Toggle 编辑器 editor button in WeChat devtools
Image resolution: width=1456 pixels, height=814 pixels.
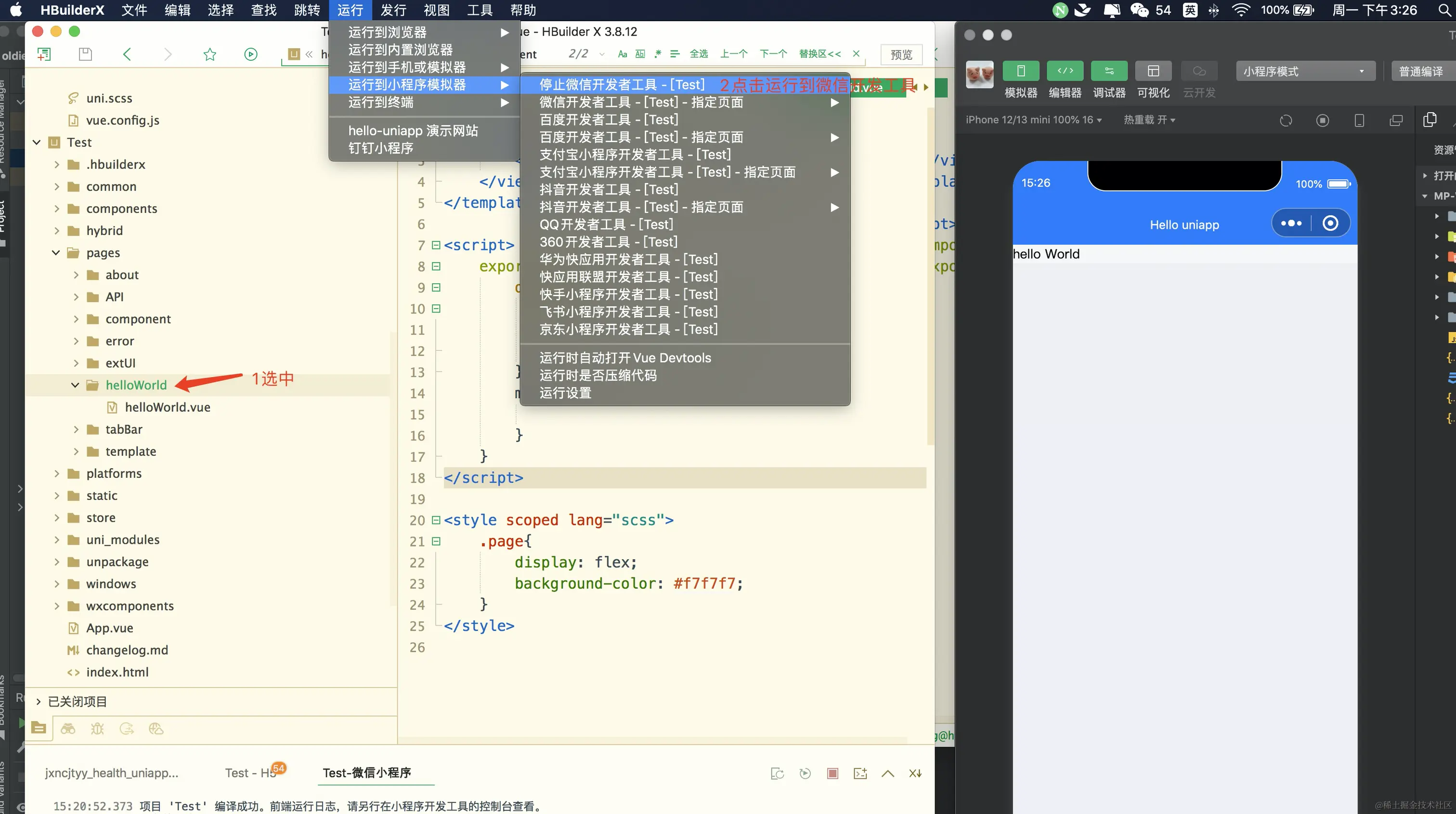(1065, 71)
